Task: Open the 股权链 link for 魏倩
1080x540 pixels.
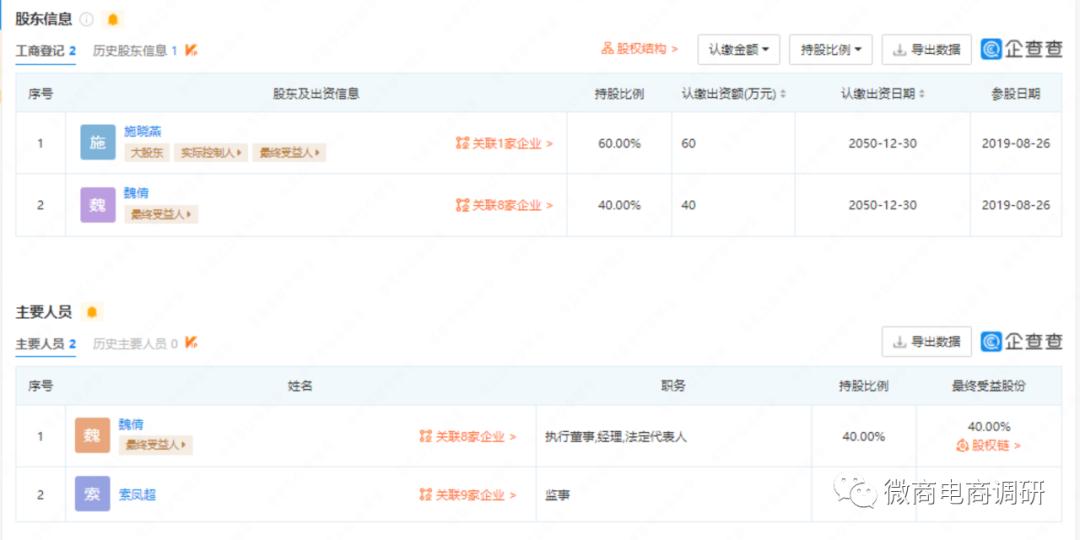Action: point(988,445)
